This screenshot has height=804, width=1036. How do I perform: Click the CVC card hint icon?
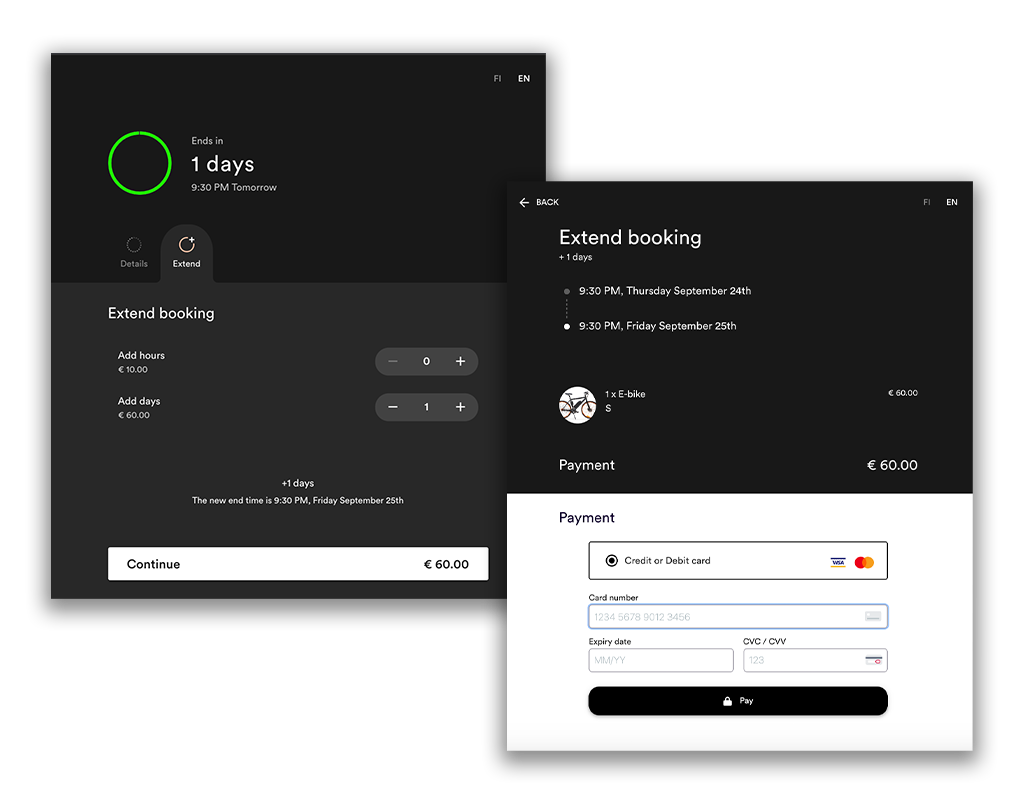(873, 660)
